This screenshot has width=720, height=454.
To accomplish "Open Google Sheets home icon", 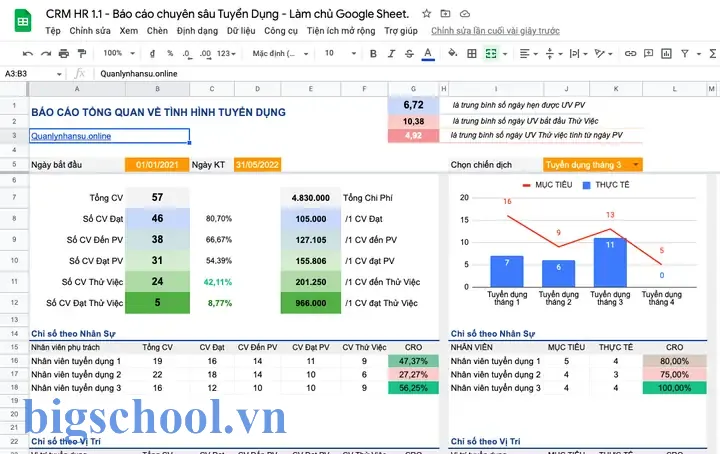I will point(22,21).
